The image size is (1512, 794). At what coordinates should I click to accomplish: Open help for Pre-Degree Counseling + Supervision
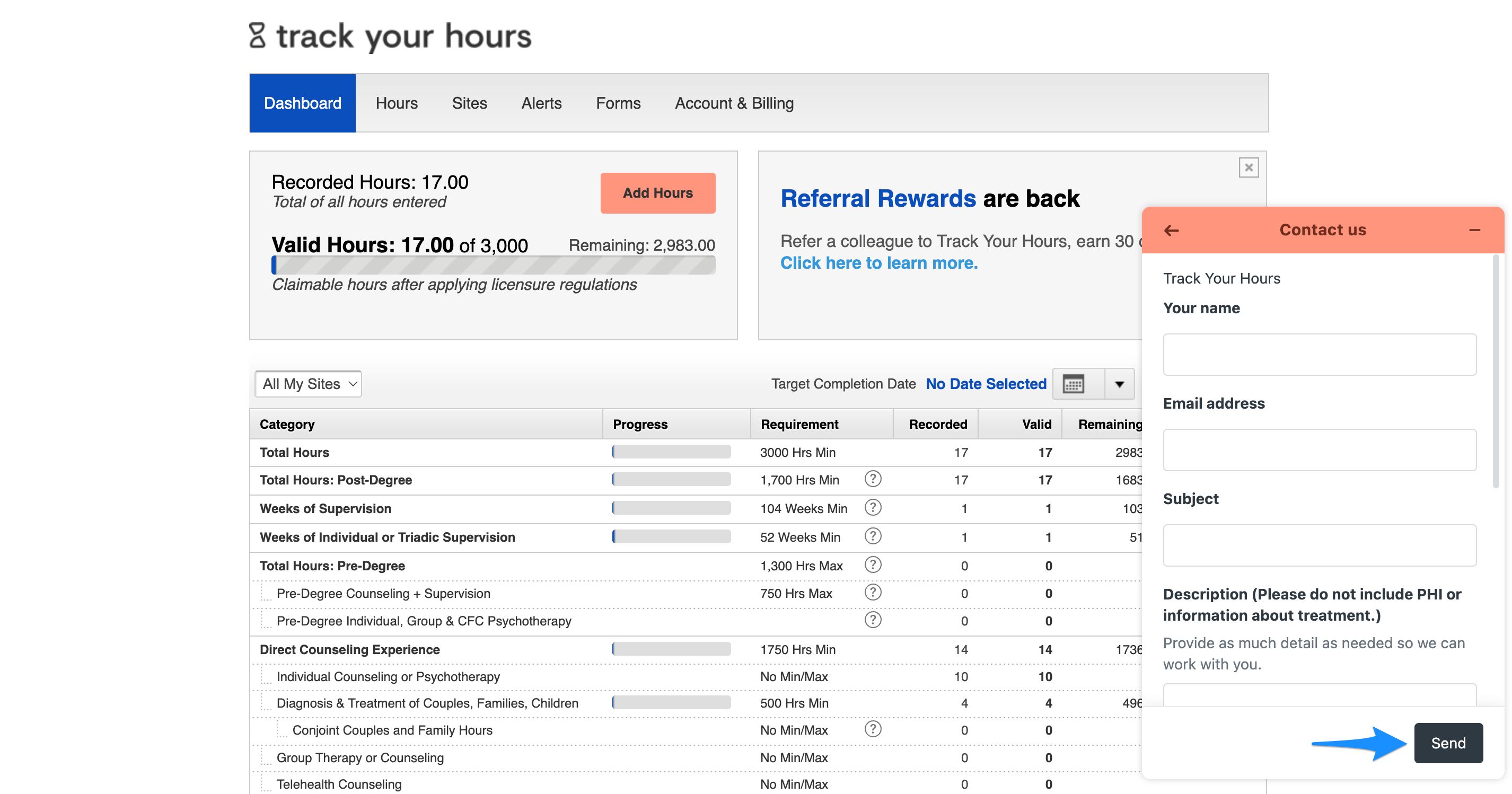873,592
